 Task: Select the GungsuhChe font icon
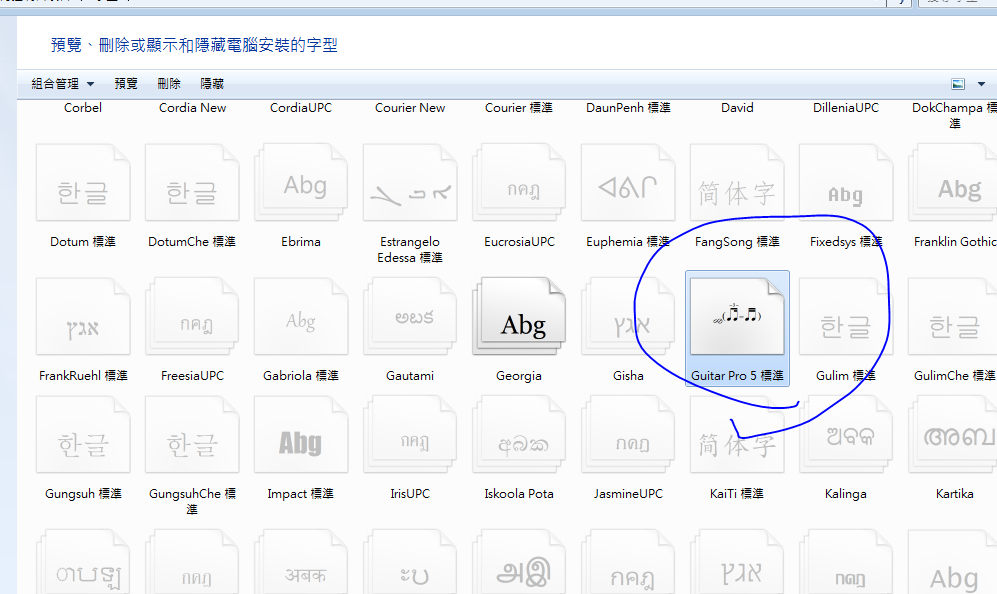pyautogui.click(x=192, y=434)
